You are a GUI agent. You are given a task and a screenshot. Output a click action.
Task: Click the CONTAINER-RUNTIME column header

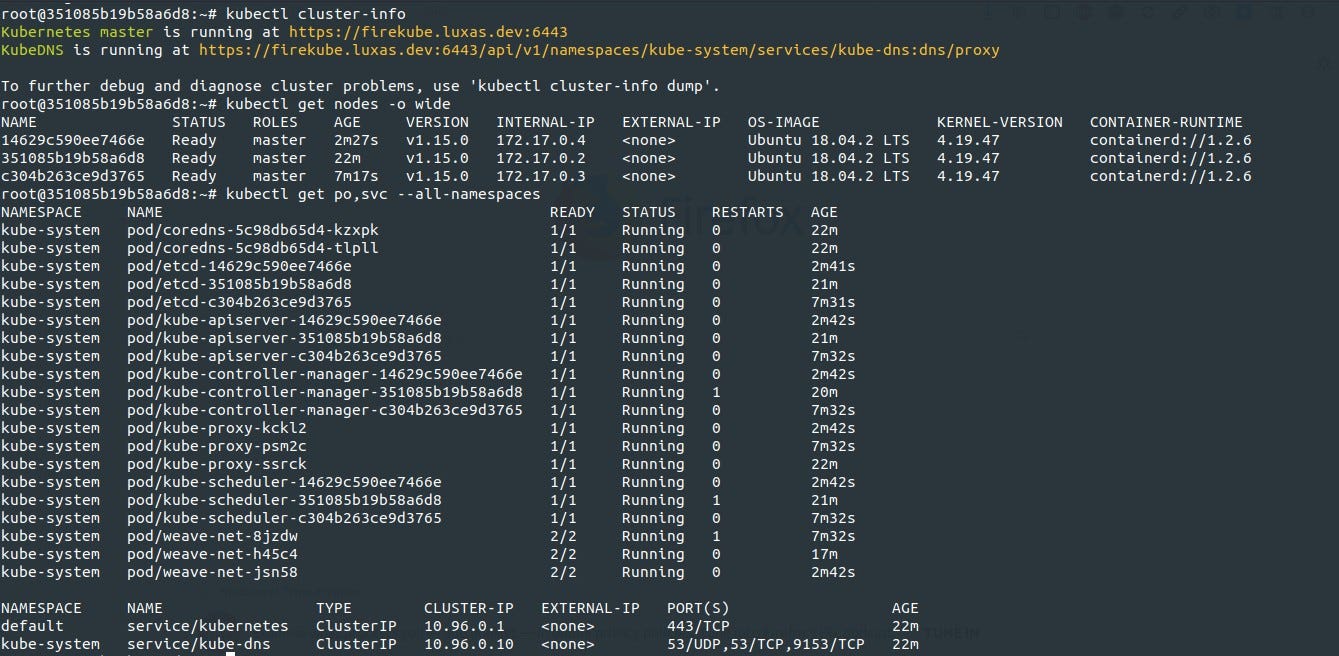pyautogui.click(x=1166, y=122)
